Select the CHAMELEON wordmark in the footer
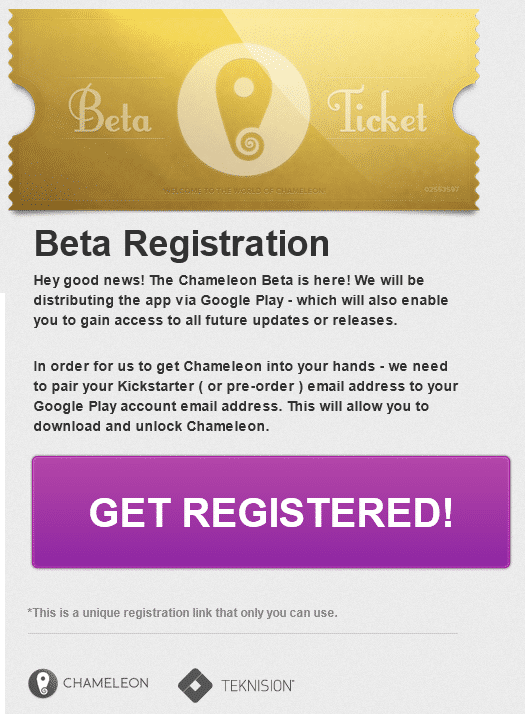Screen dimensions: 525x714 pyautogui.click(x=106, y=683)
